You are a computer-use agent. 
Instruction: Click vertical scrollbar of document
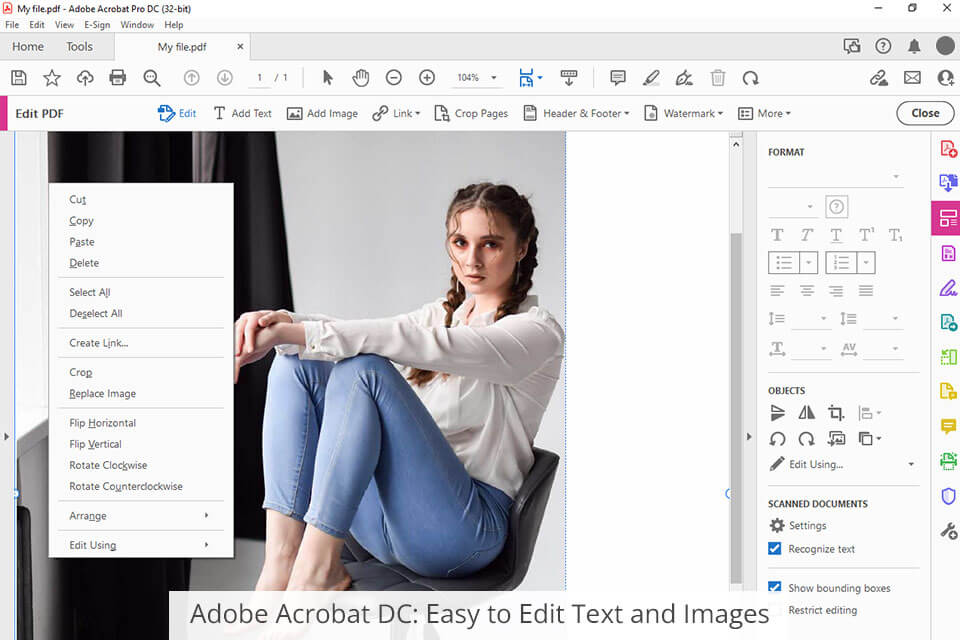(x=736, y=407)
